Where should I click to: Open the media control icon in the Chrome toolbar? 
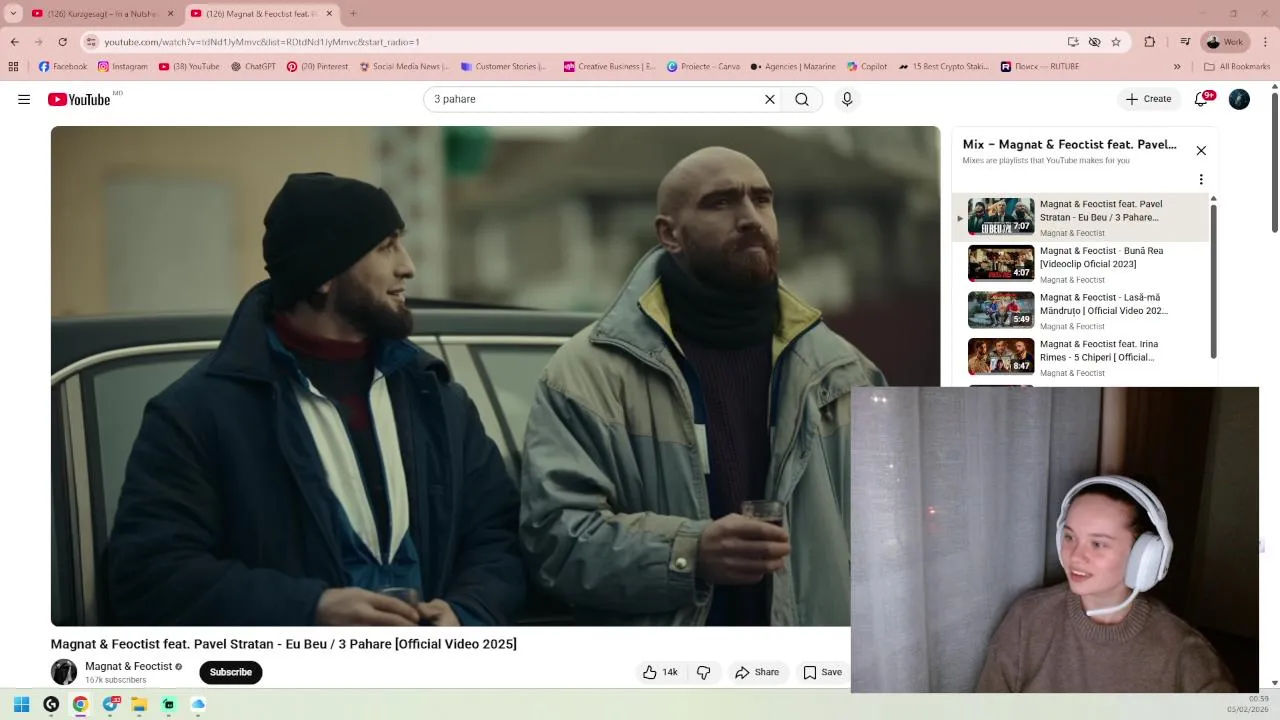(1185, 42)
